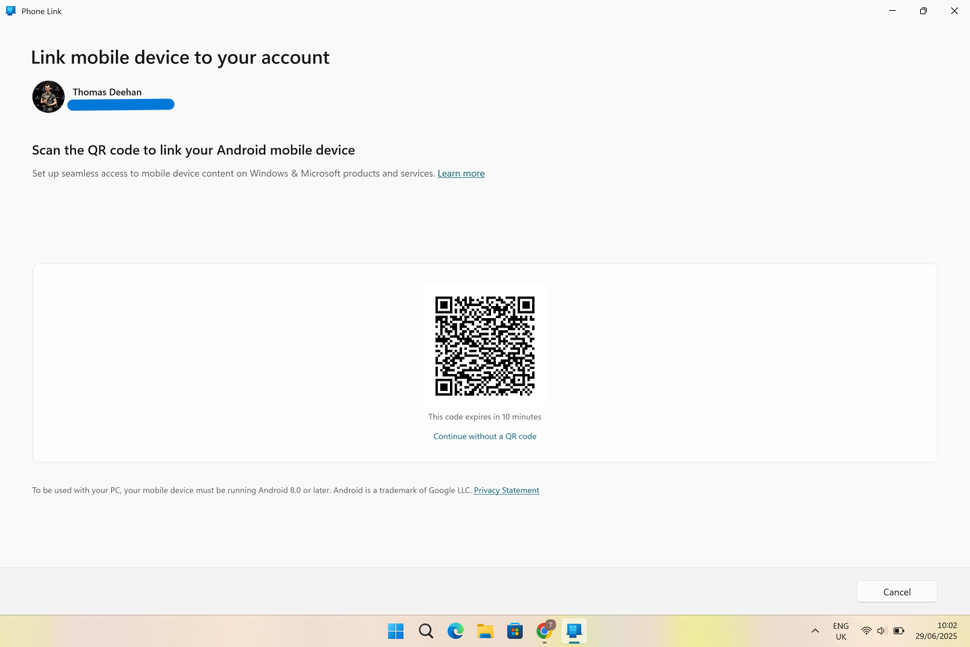Click 'Scan the QR code to link' heading
The image size is (970, 647).
coord(193,150)
